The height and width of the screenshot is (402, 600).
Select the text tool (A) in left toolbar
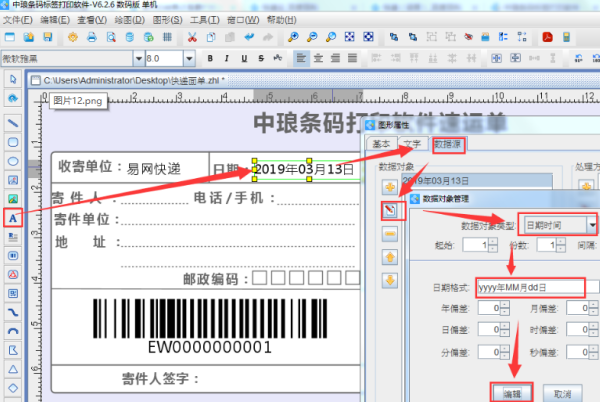tap(13, 217)
